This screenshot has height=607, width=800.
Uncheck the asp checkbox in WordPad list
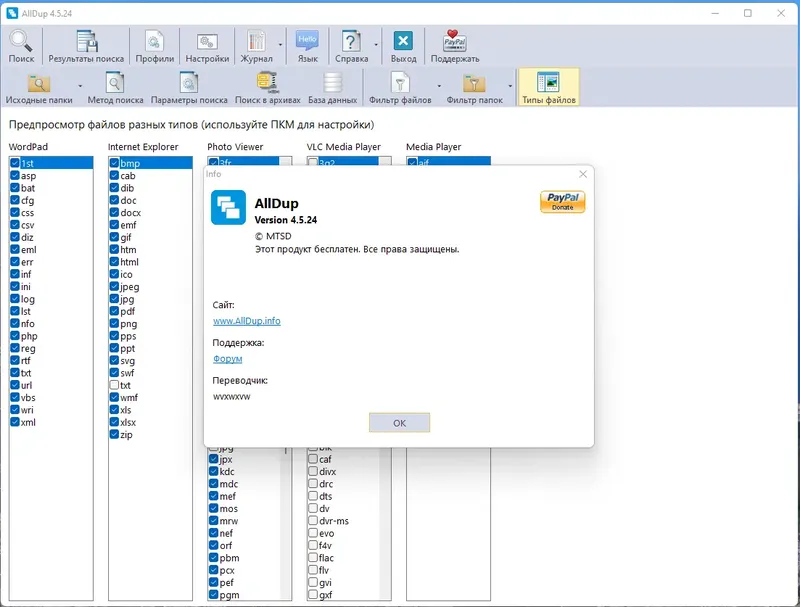(15, 175)
